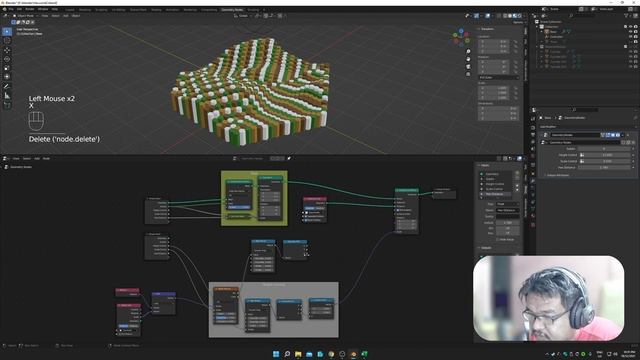Select the Move tool in viewport toolbar

pos(7,50)
